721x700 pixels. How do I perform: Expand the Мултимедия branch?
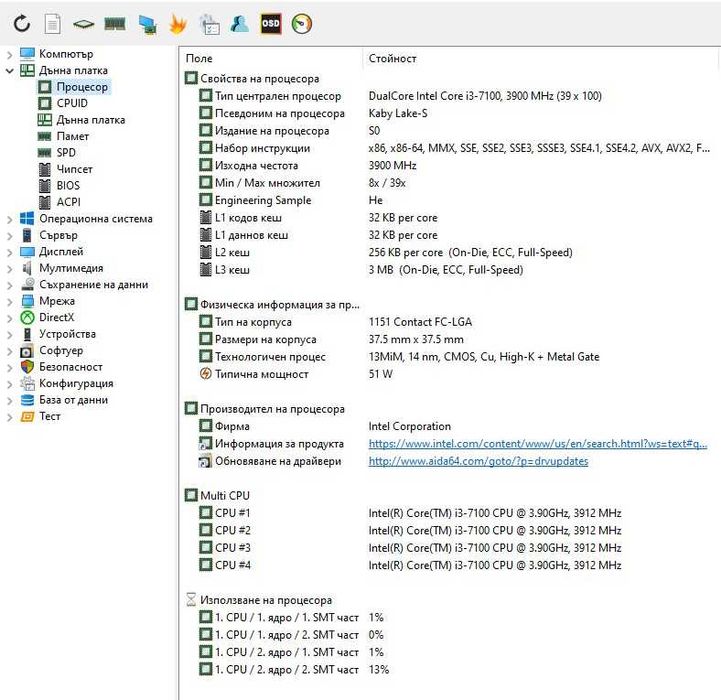(x=9, y=269)
